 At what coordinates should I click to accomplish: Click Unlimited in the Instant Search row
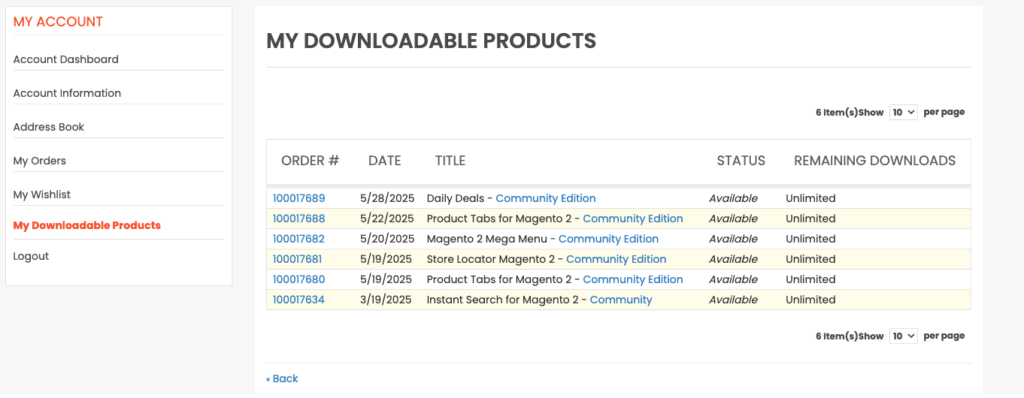[810, 299]
